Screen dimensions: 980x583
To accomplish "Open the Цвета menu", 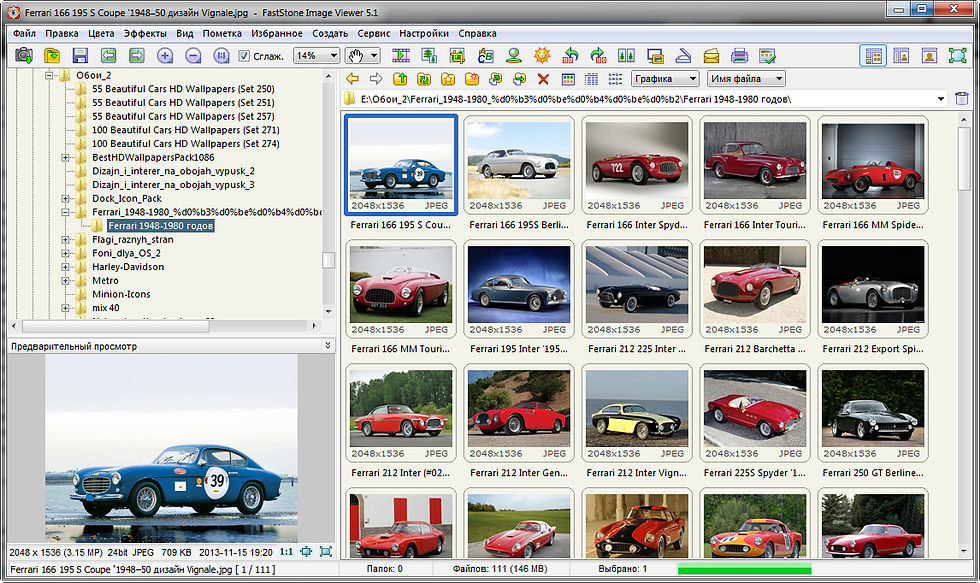I will pyautogui.click(x=101, y=33).
